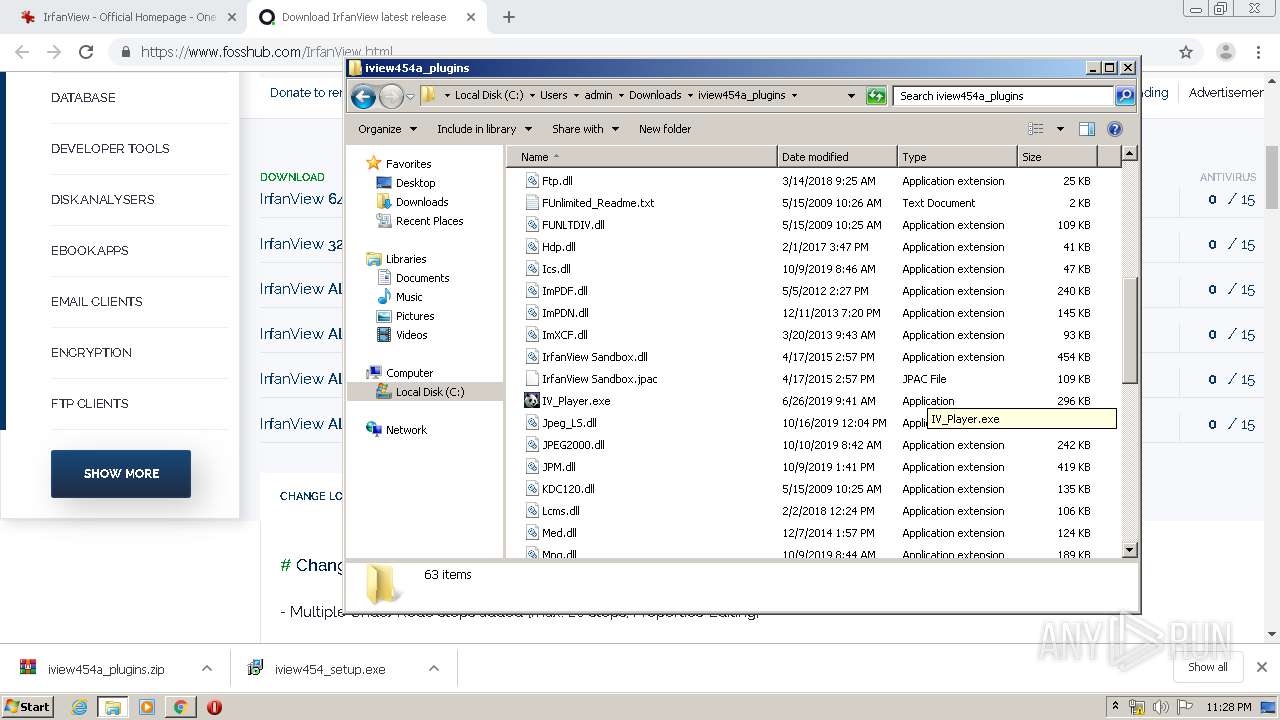
Task: Click Chrome profile avatar icon
Action: [x=1226, y=52]
